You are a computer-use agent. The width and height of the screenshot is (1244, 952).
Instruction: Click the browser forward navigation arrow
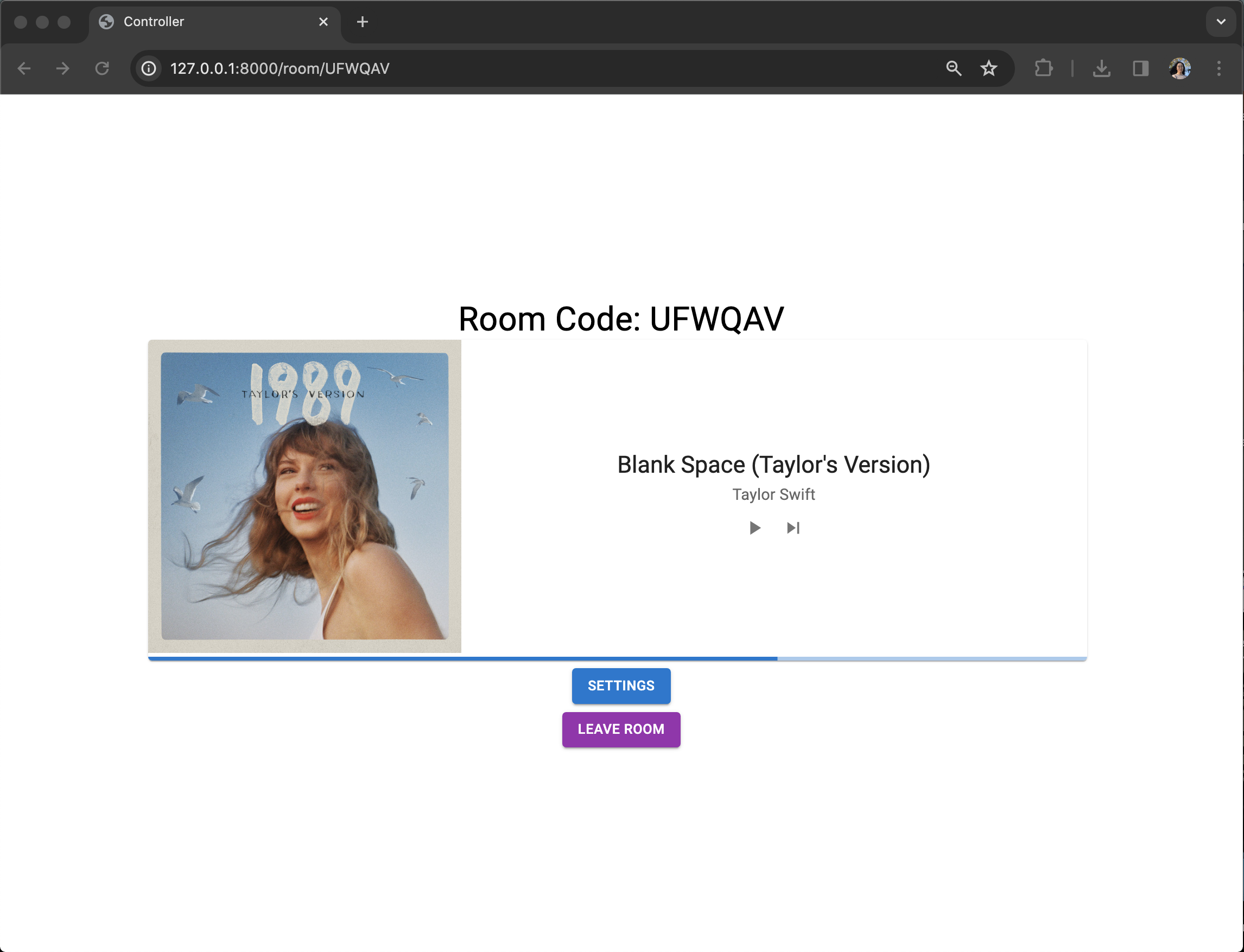click(63, 68)
